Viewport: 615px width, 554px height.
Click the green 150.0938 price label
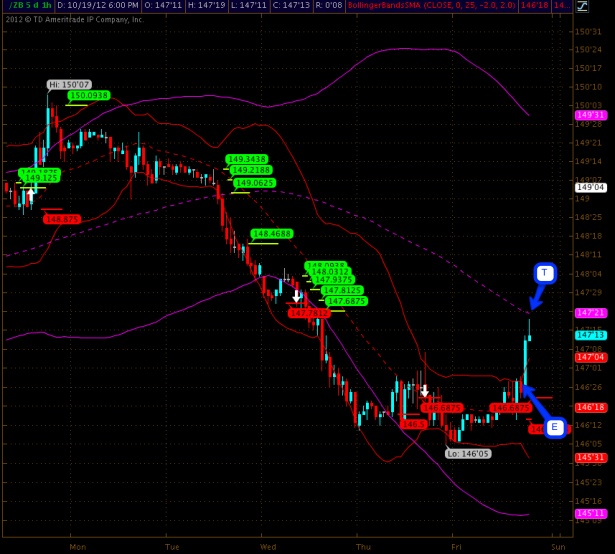[x=88, y=96]
